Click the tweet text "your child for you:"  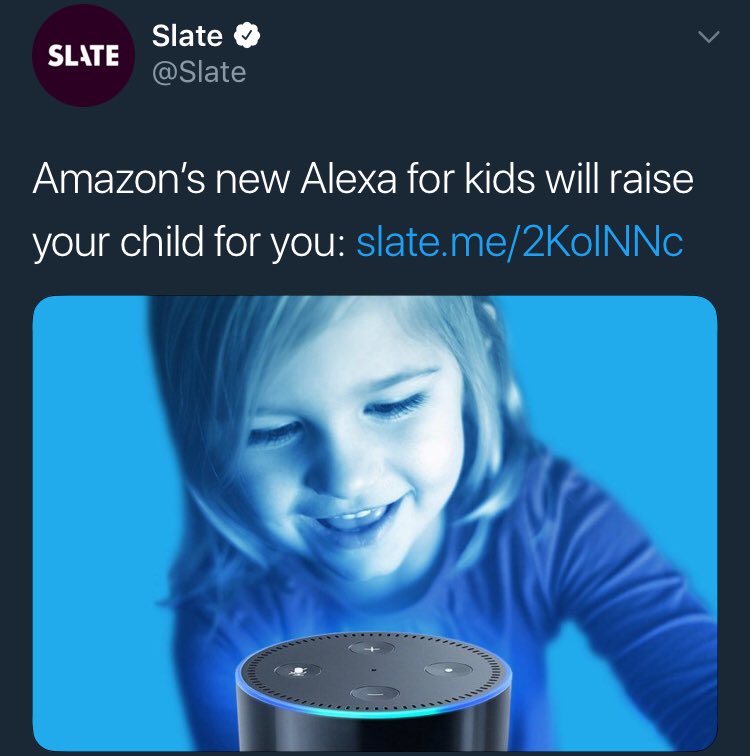(x=188, y=242)
